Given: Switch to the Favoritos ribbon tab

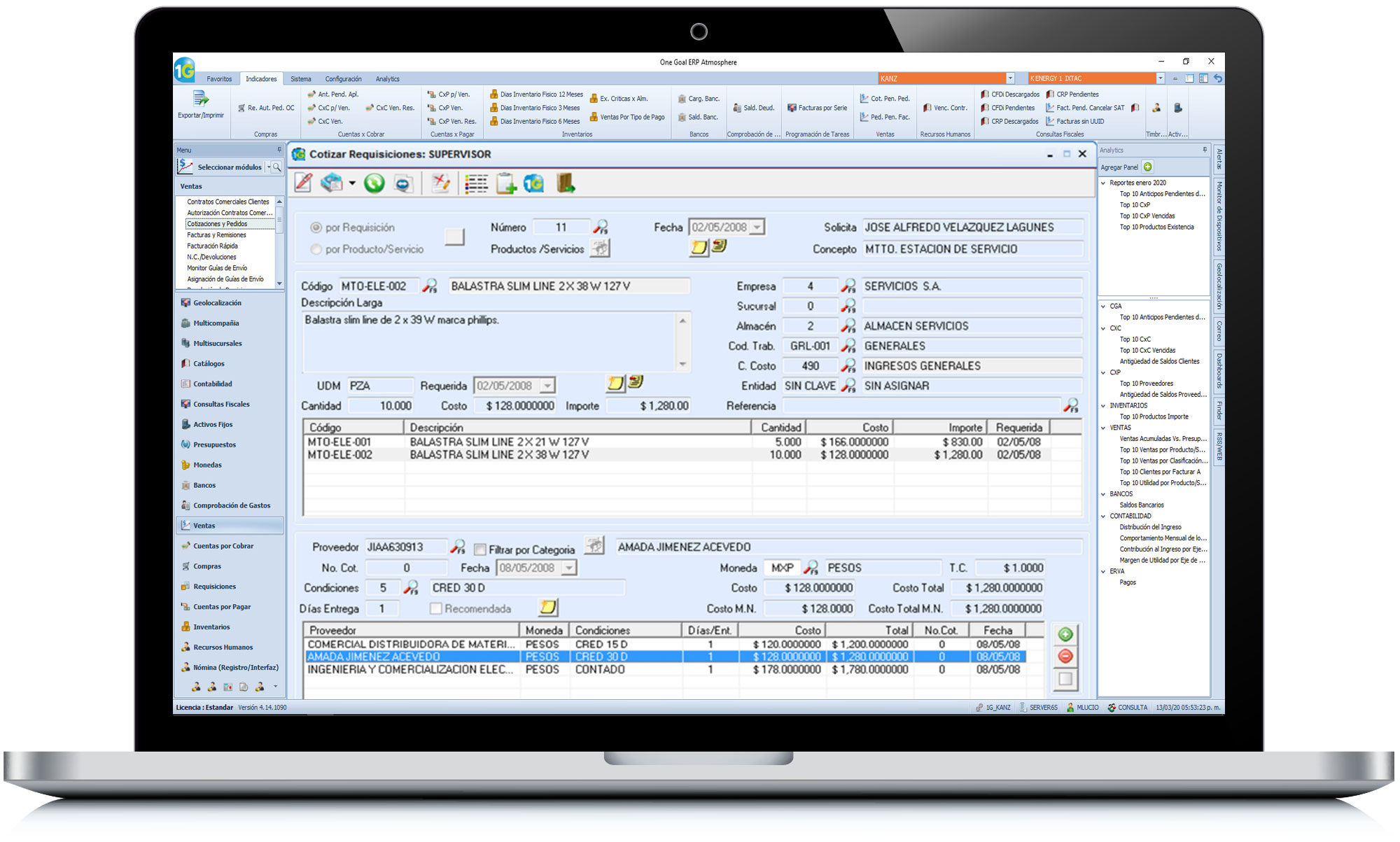Looking at the screenshot, I should click(x=219, y=79).
